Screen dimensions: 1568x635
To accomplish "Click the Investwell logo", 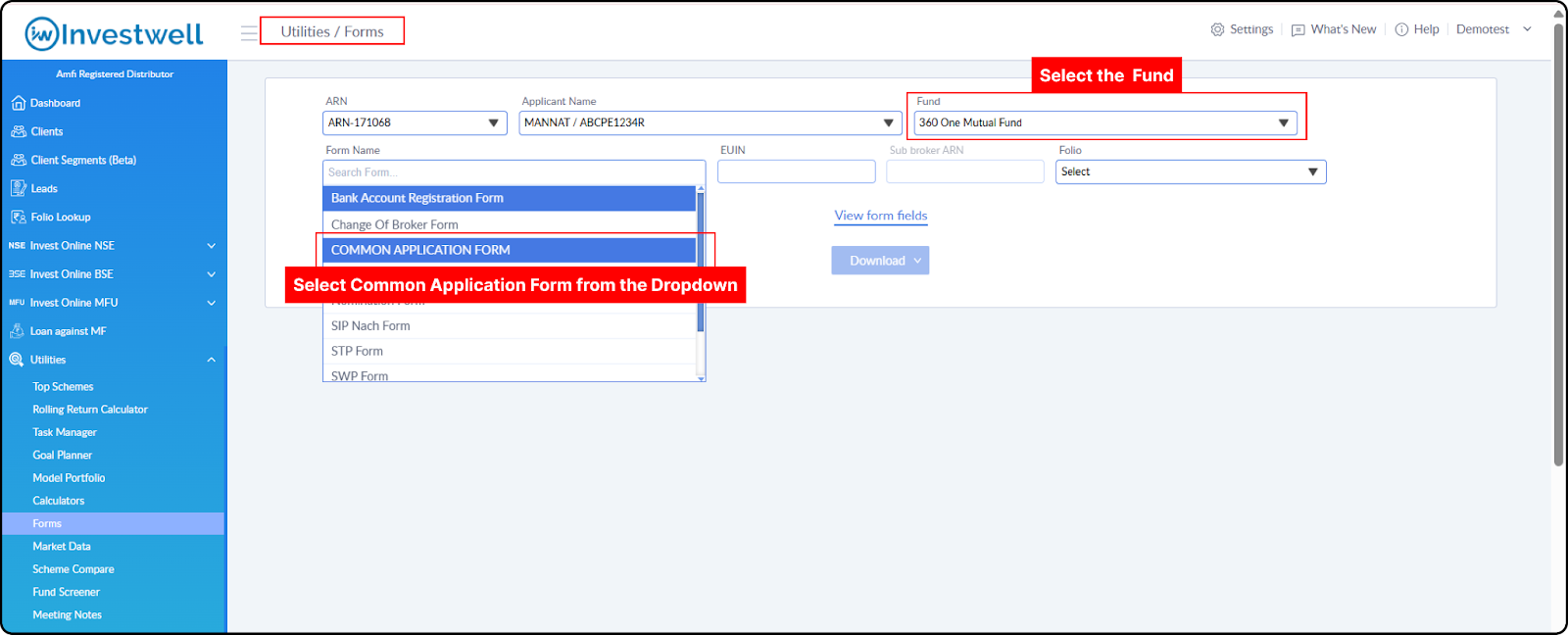I will point(114,34).
